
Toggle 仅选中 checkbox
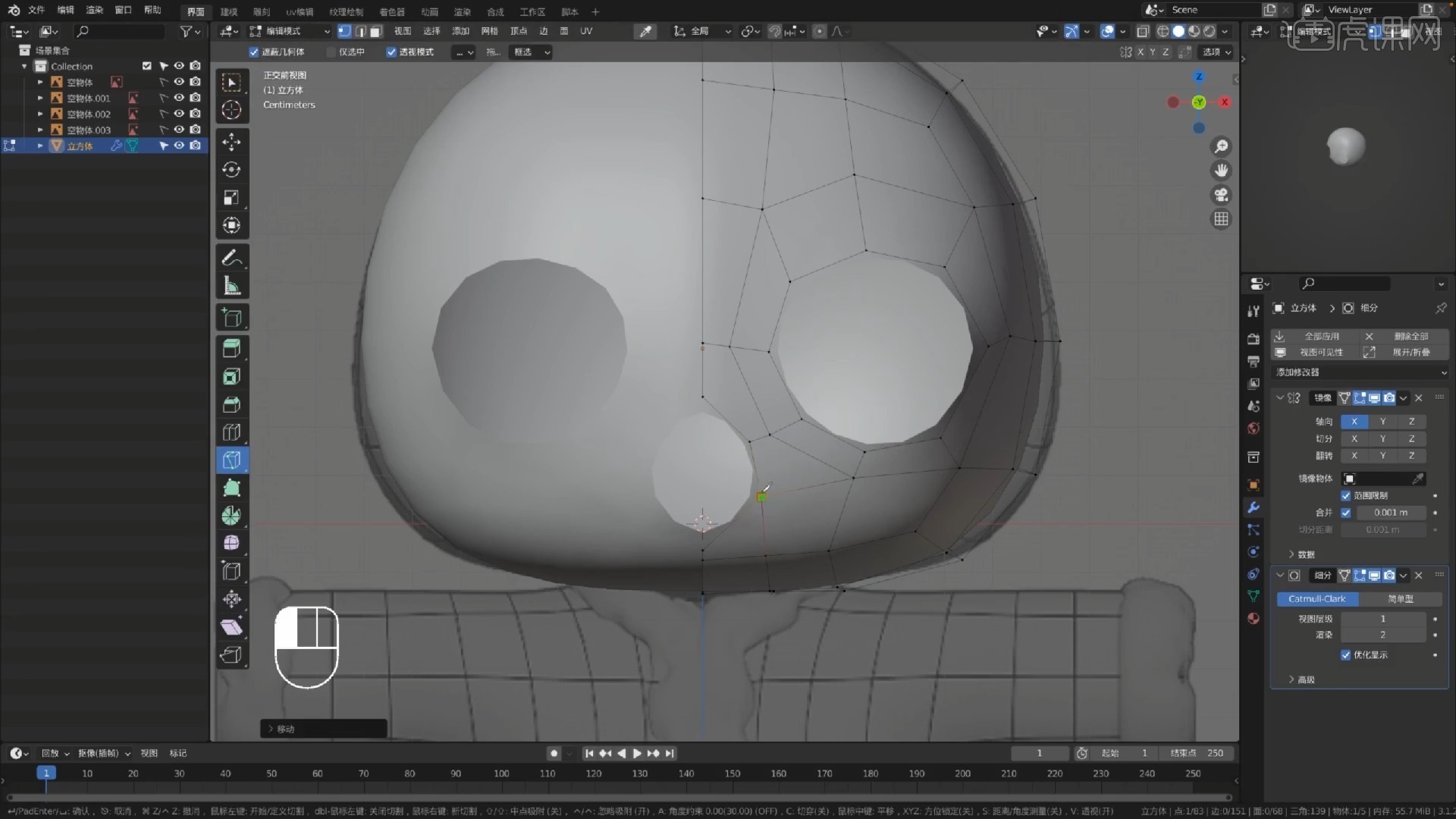331,52
